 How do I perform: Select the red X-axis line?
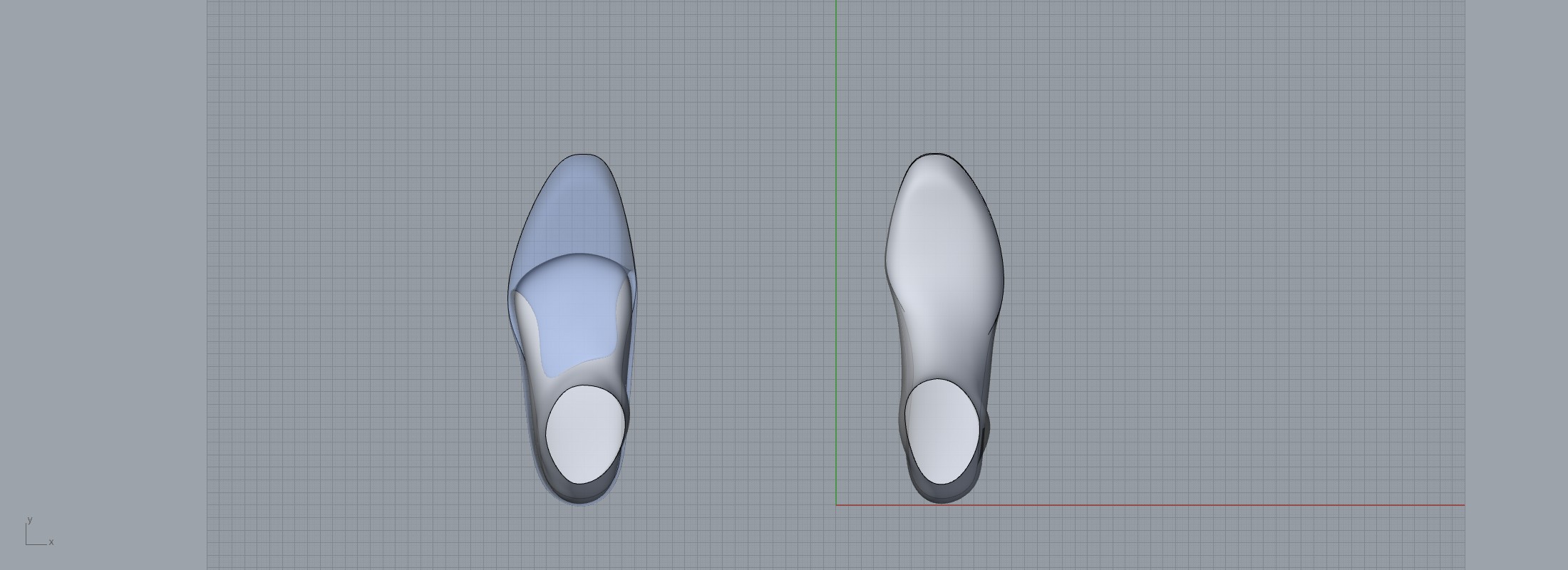[1212, 505]
